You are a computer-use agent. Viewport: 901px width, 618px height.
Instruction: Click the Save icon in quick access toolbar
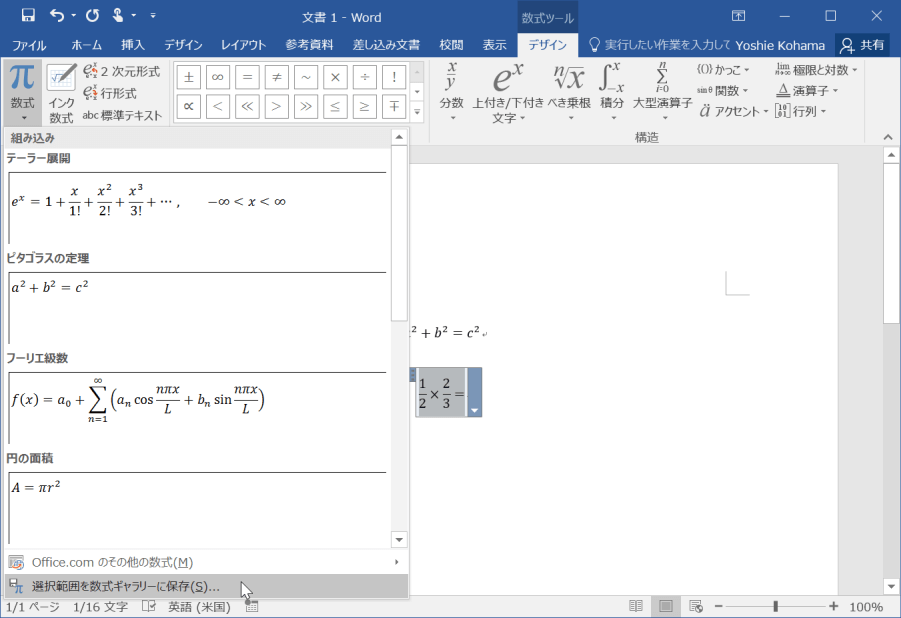(28, 16)
